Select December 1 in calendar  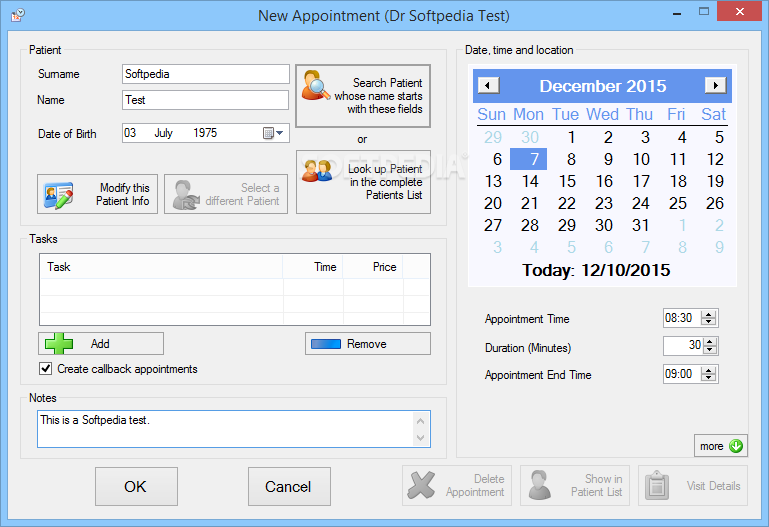[x=571, y=137]
